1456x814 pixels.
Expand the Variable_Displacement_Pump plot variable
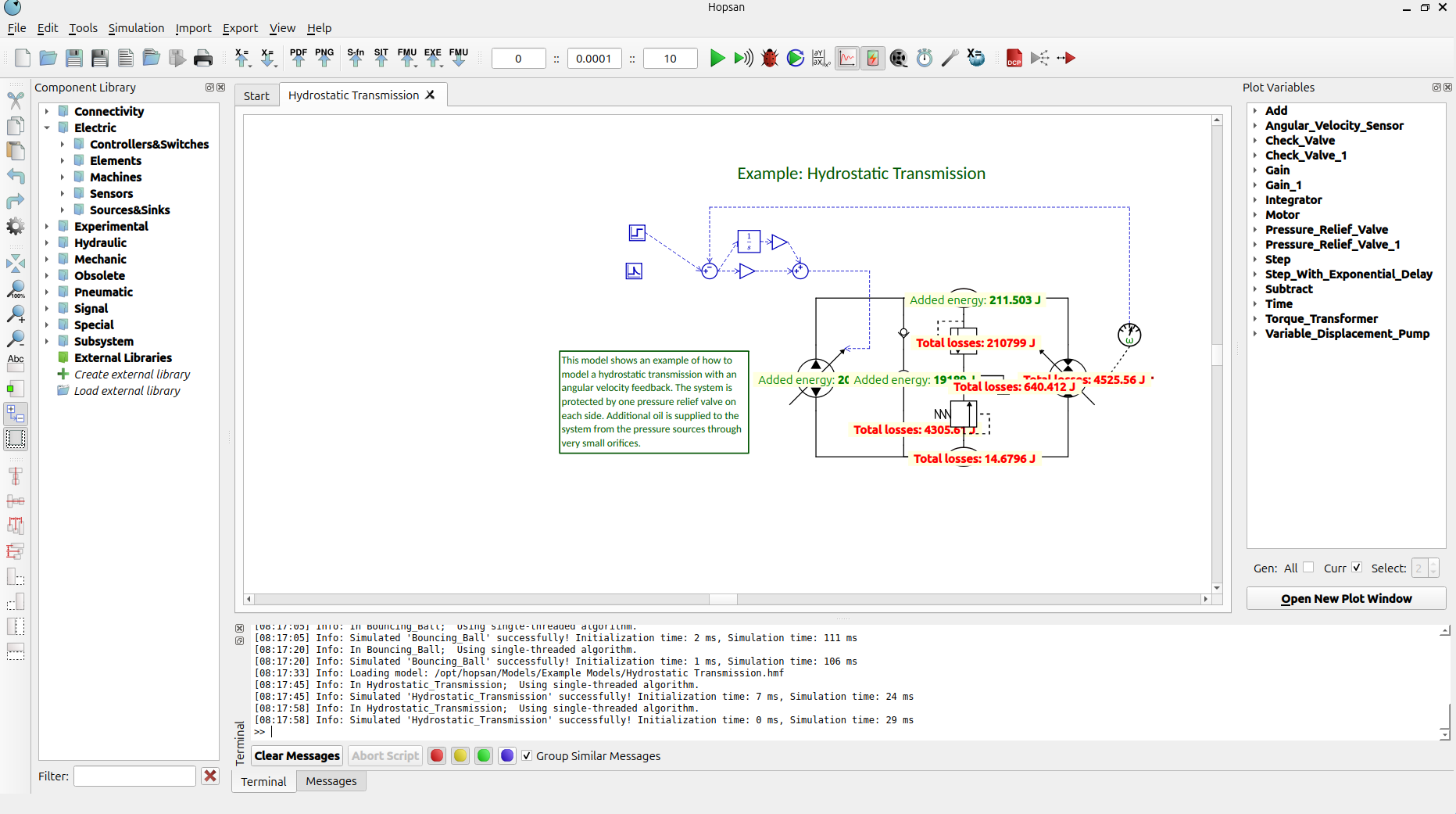point(1255,334)
